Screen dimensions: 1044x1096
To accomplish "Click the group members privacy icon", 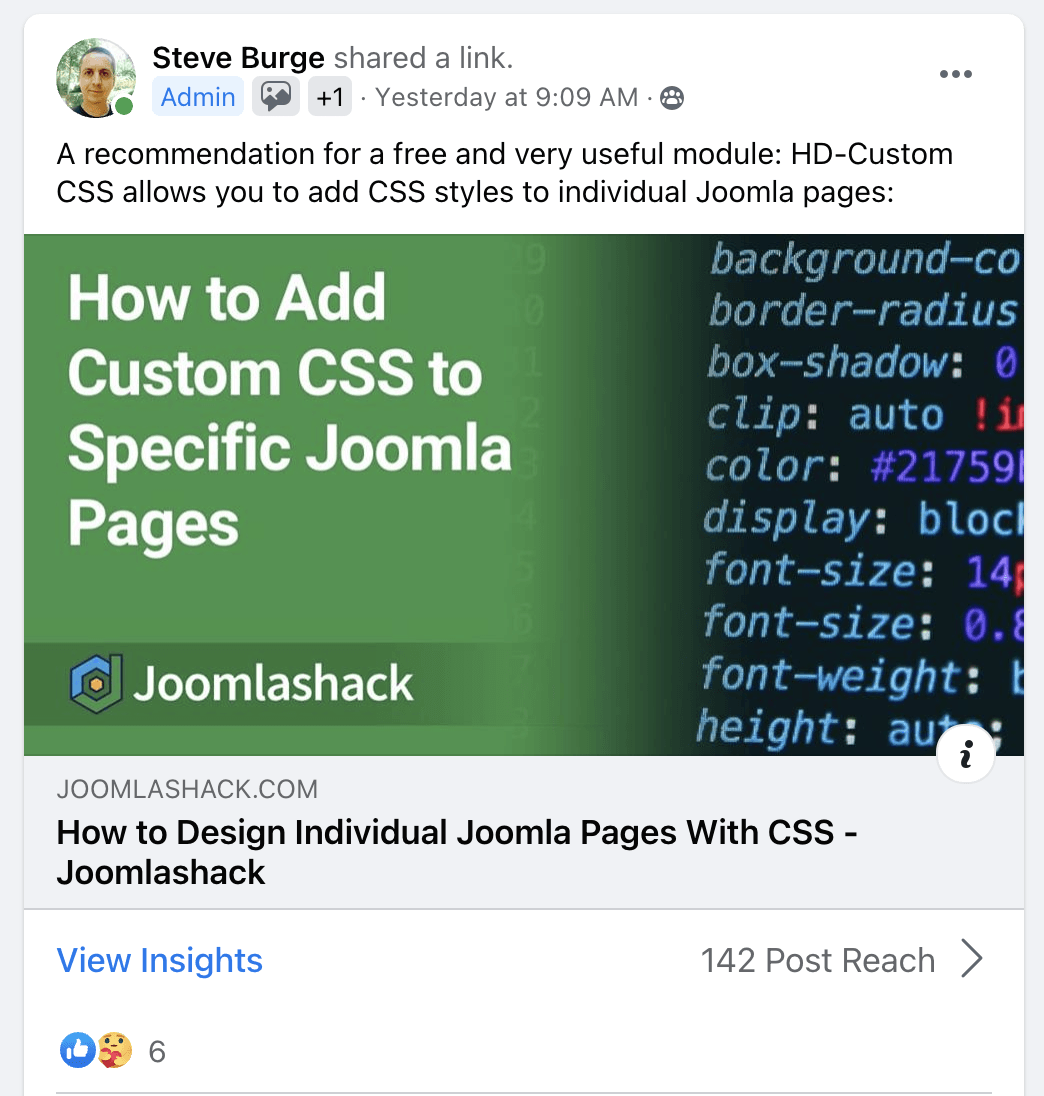I will [x=672, y=98].
